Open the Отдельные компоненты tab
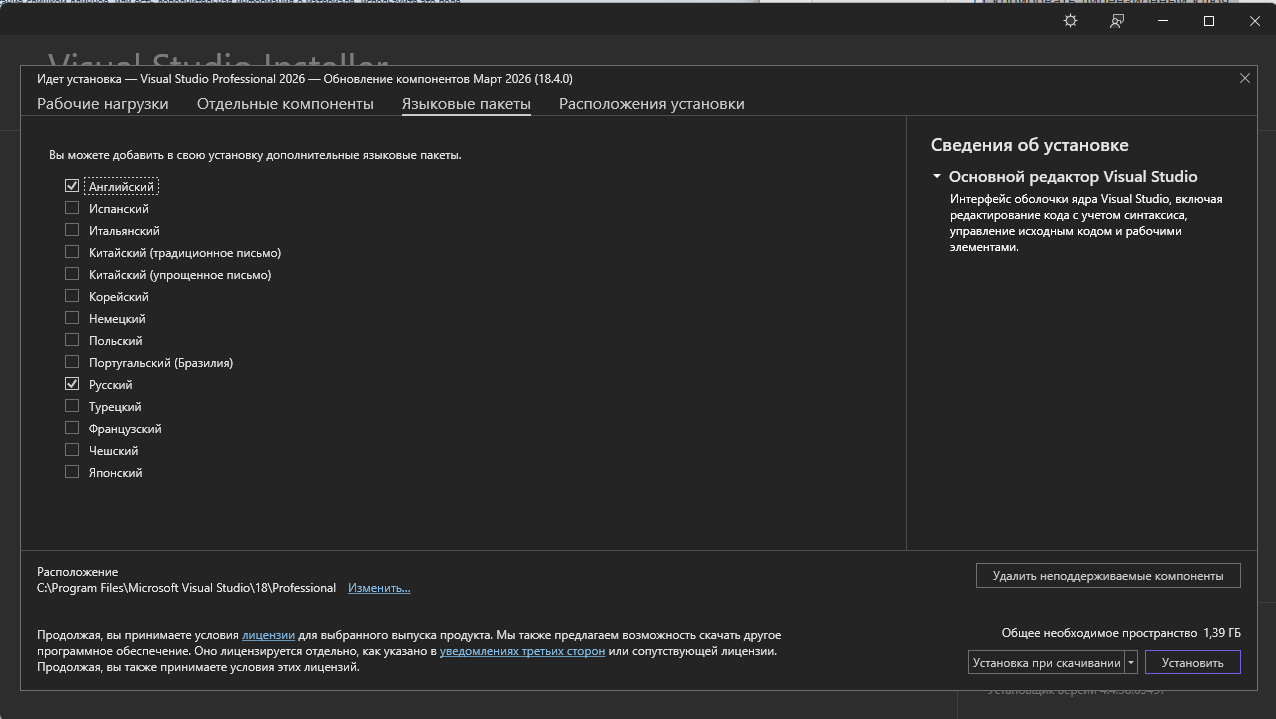 [x=285, y=104]
